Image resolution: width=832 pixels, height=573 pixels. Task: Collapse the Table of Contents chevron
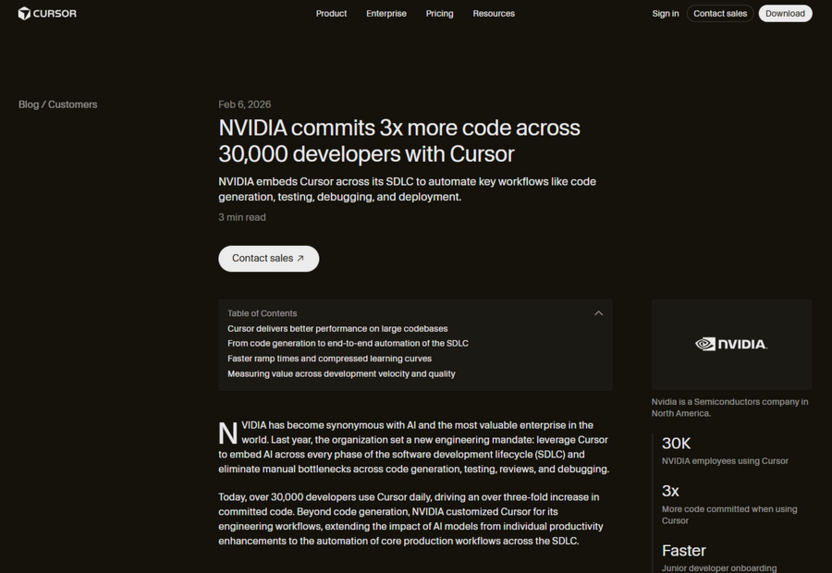599,313
